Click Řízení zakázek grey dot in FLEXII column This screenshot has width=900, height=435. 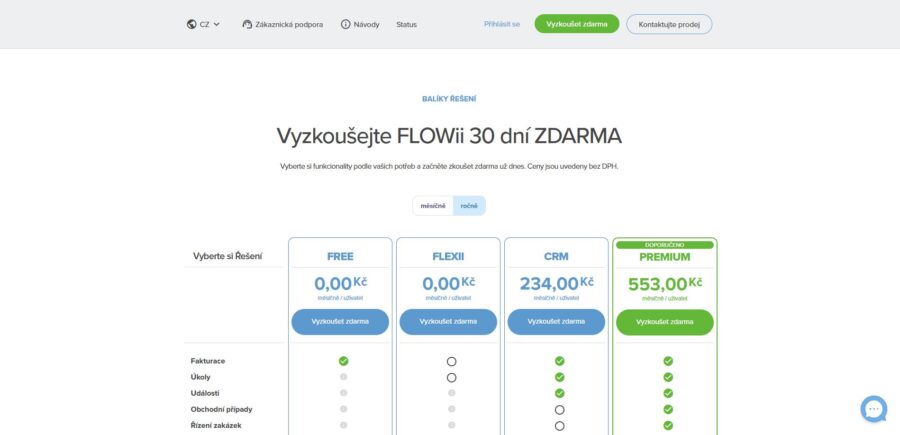(x=452, y=425)
